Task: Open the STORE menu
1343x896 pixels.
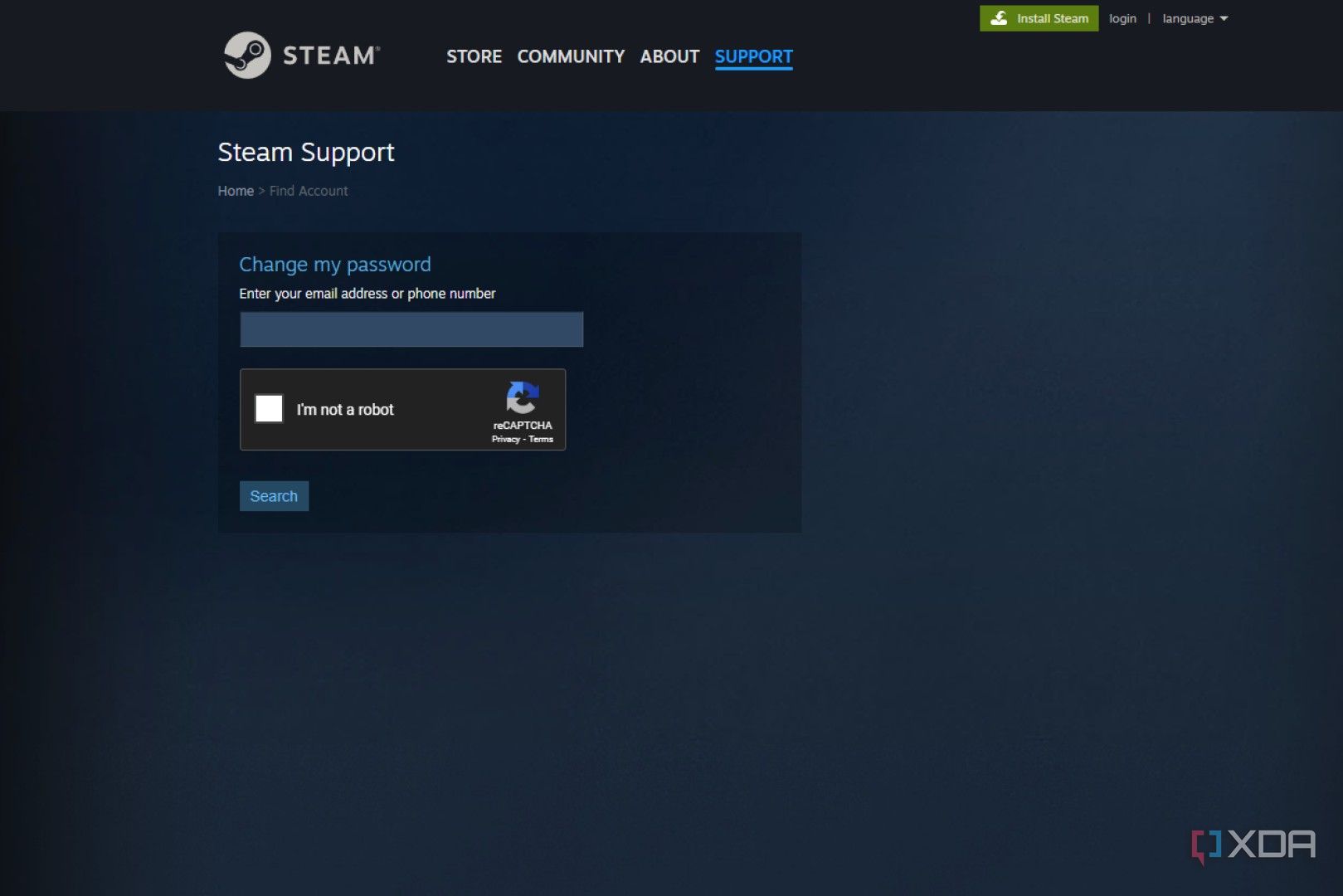Action: tap(474, 56)
